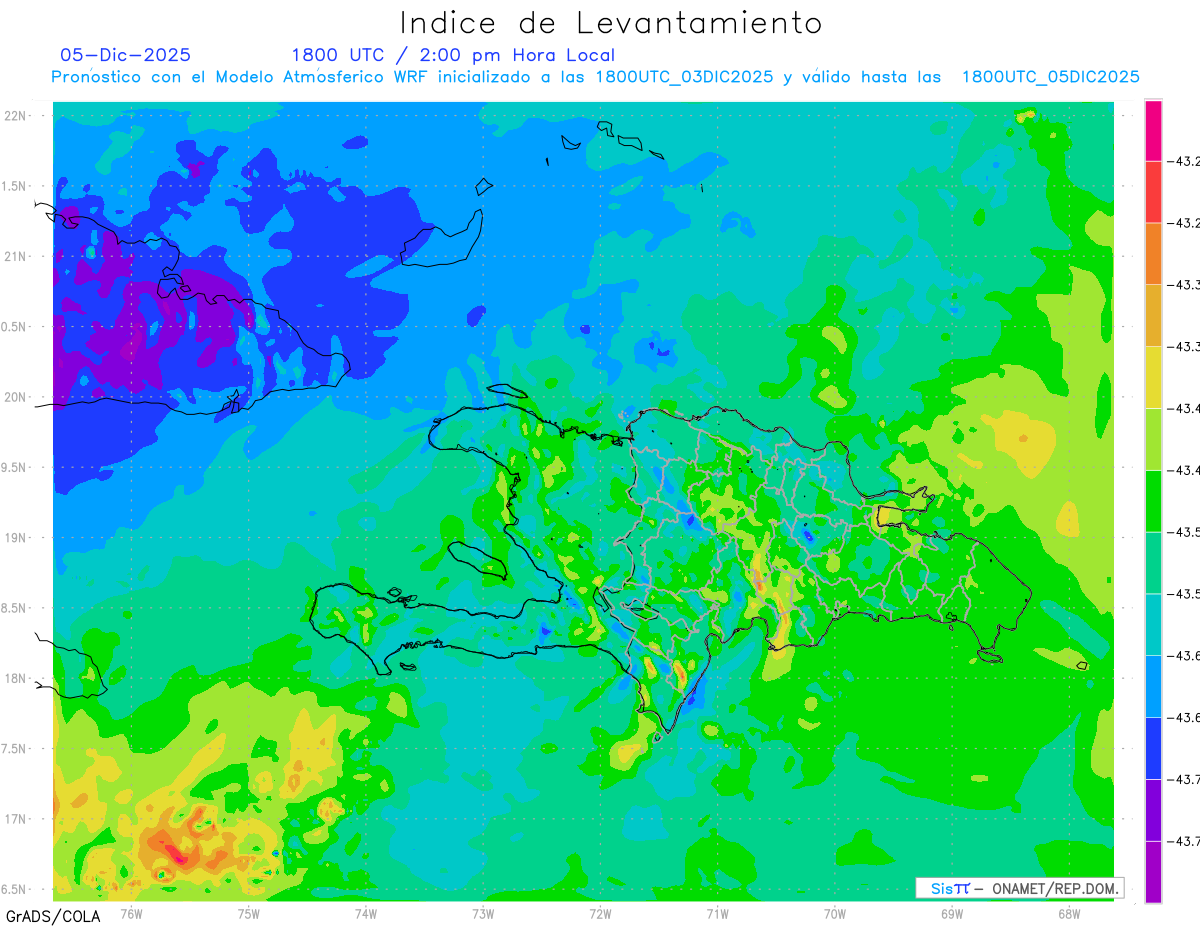Click the "7.5N" latitude label
Screen dimensions: 1200x927
pos(14,749)
